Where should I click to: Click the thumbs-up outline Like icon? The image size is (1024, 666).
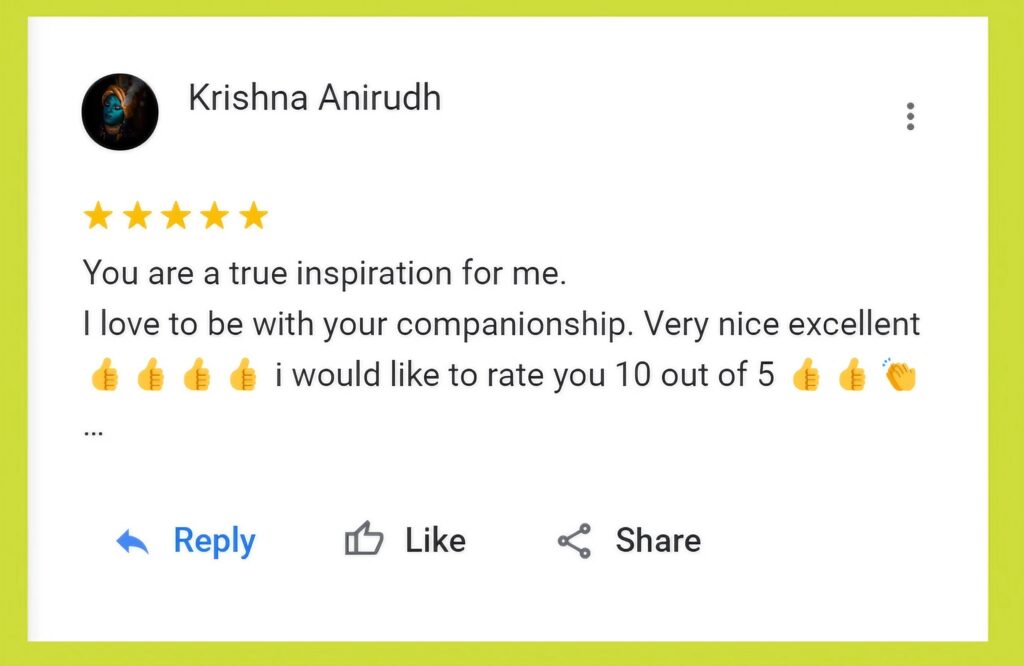coord(364,541)
